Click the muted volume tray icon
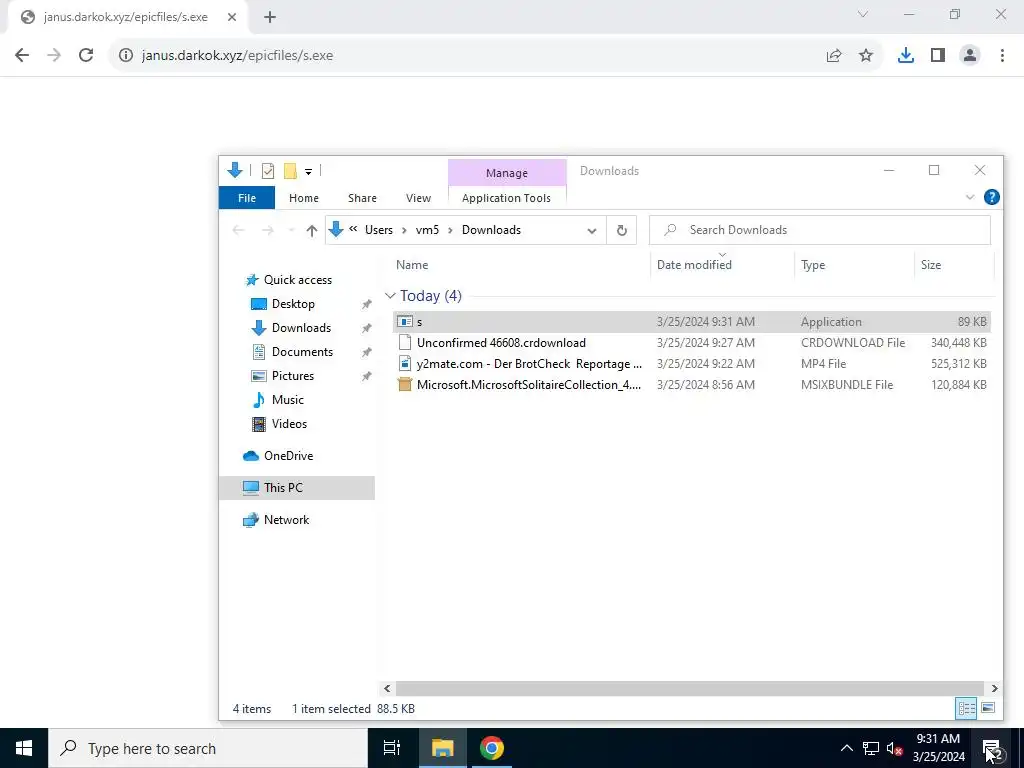Screen dimensions: 1024x768 (895, 748)
